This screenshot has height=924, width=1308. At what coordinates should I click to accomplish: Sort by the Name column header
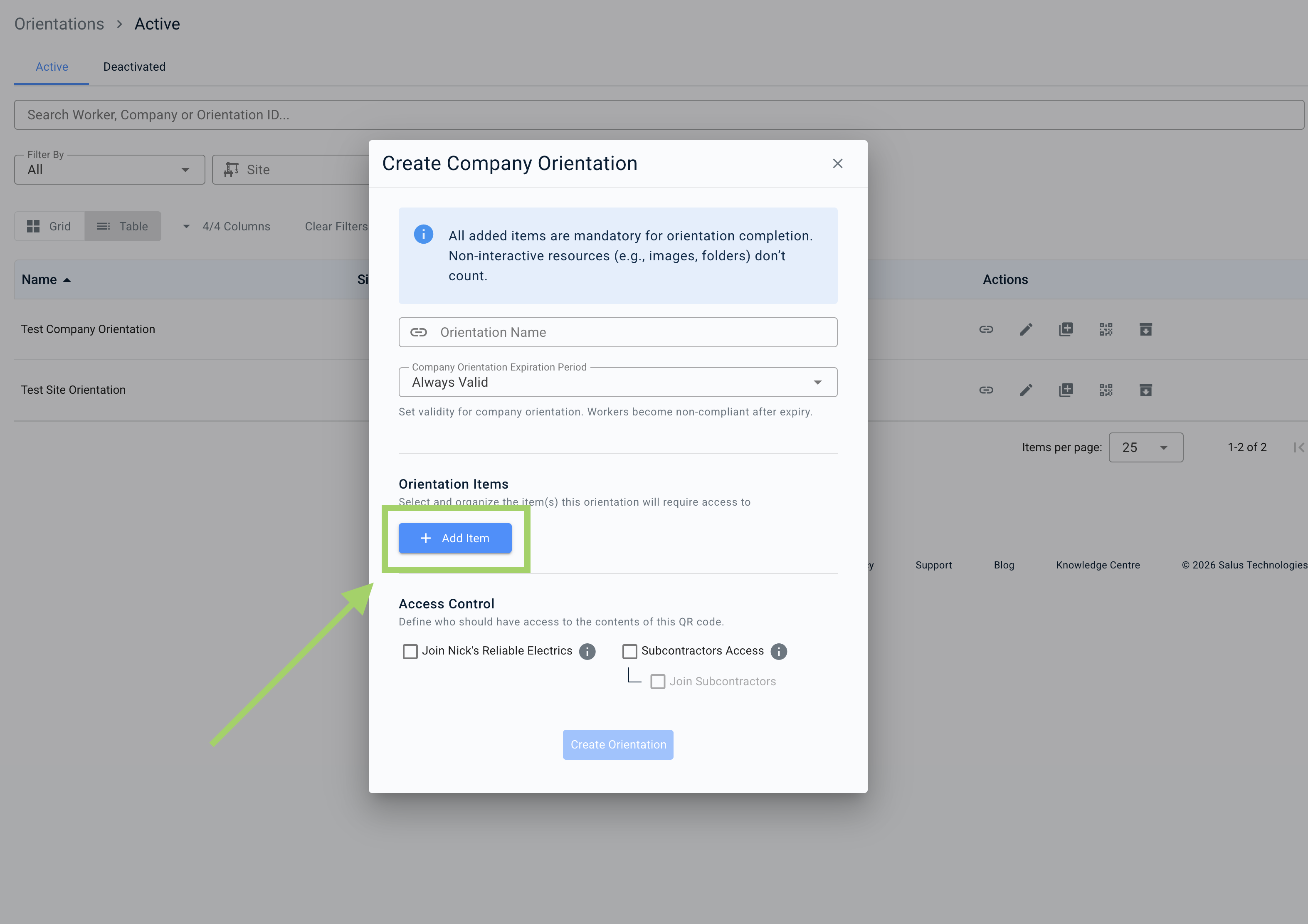click(x=40, y=280)
